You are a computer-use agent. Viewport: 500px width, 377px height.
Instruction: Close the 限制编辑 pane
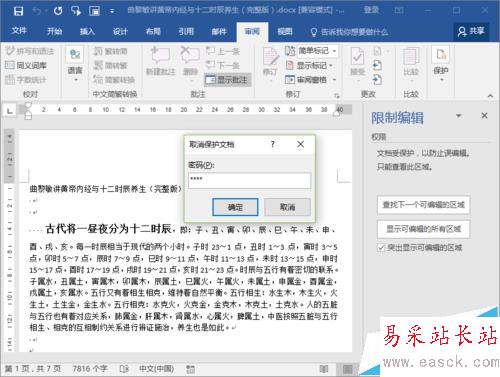[x=484, y=116]
